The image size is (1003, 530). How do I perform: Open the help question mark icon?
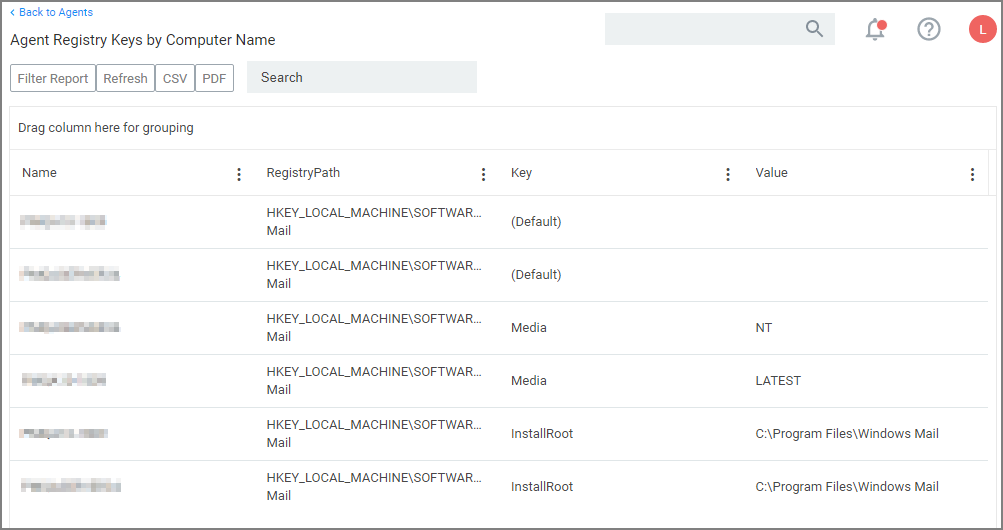point(929,30)
